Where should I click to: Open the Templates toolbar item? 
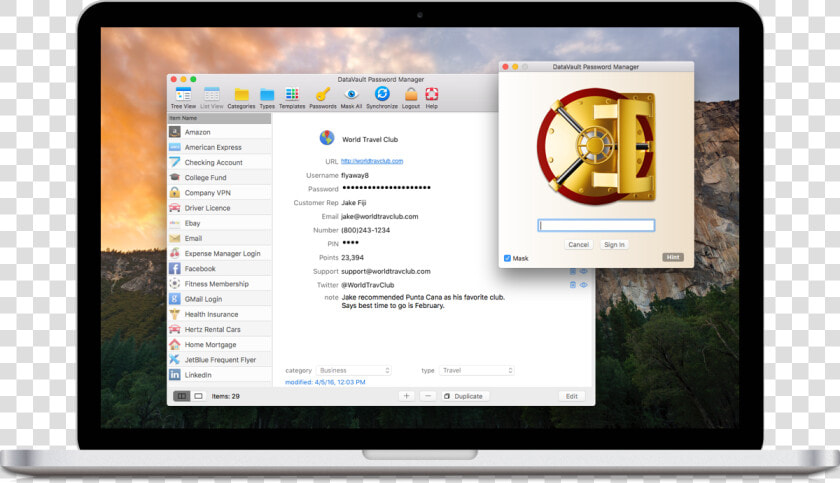292,99
